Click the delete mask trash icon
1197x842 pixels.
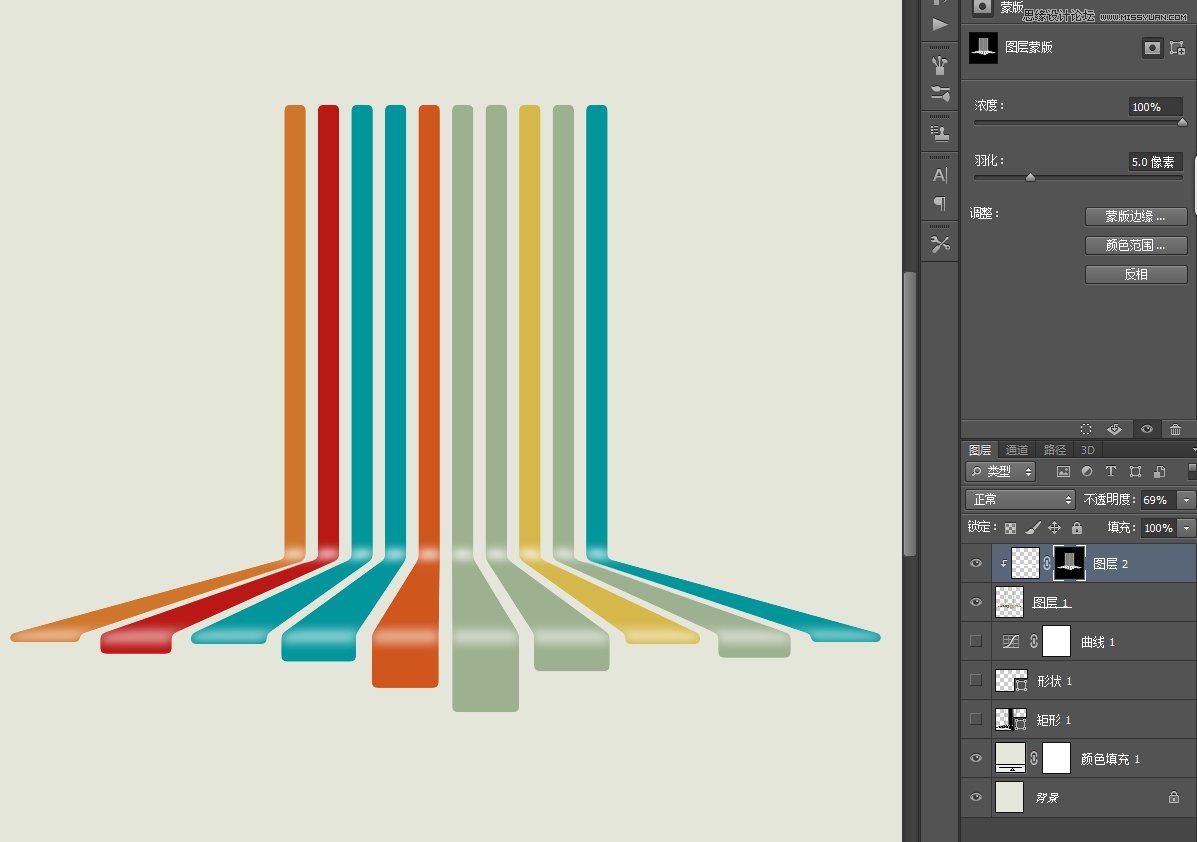[1176, 430]
